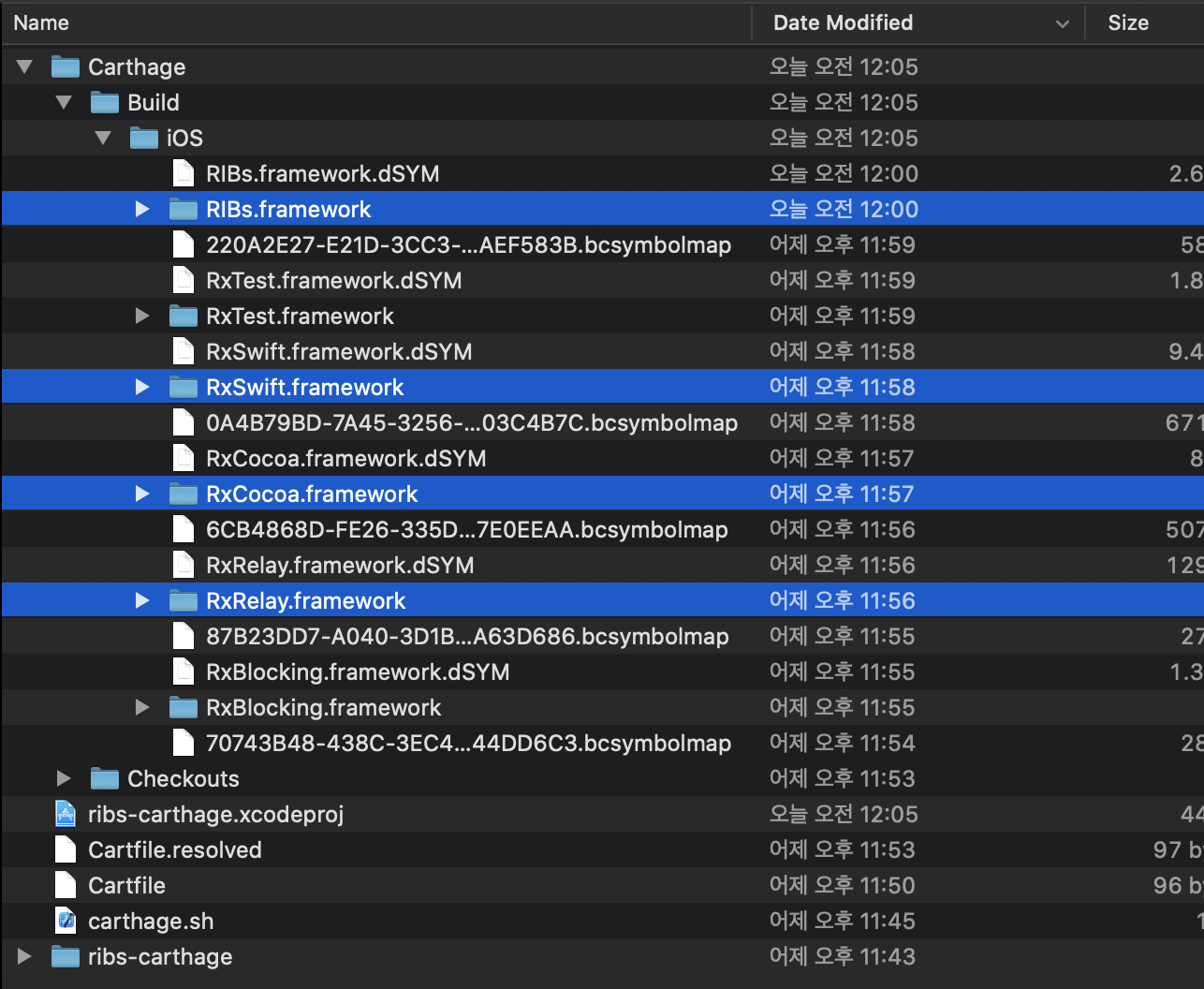Select the RxCocoa.framework.dSYM file name
Screen dimensions: 1204x989
346,458
